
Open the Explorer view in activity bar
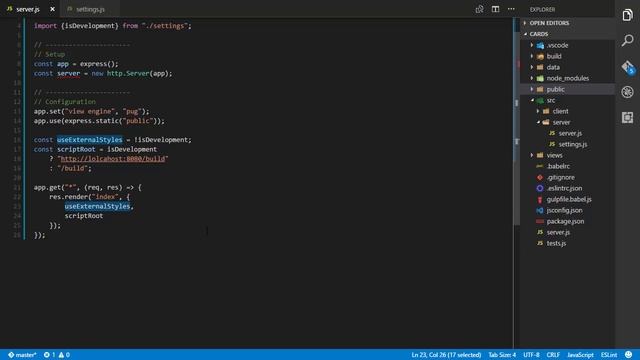point(627,15)
